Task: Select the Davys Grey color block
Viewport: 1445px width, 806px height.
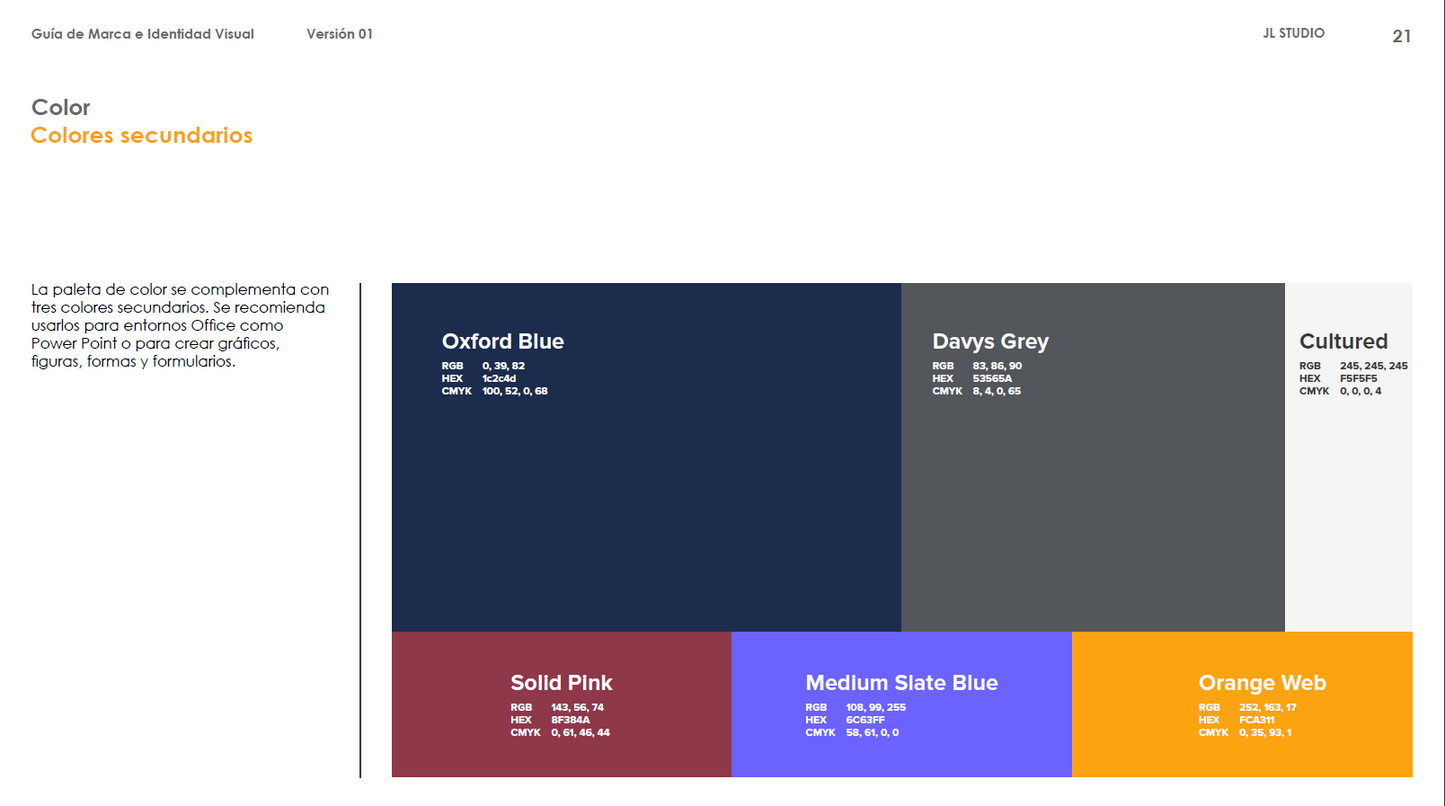Action: click(1092, 500)
